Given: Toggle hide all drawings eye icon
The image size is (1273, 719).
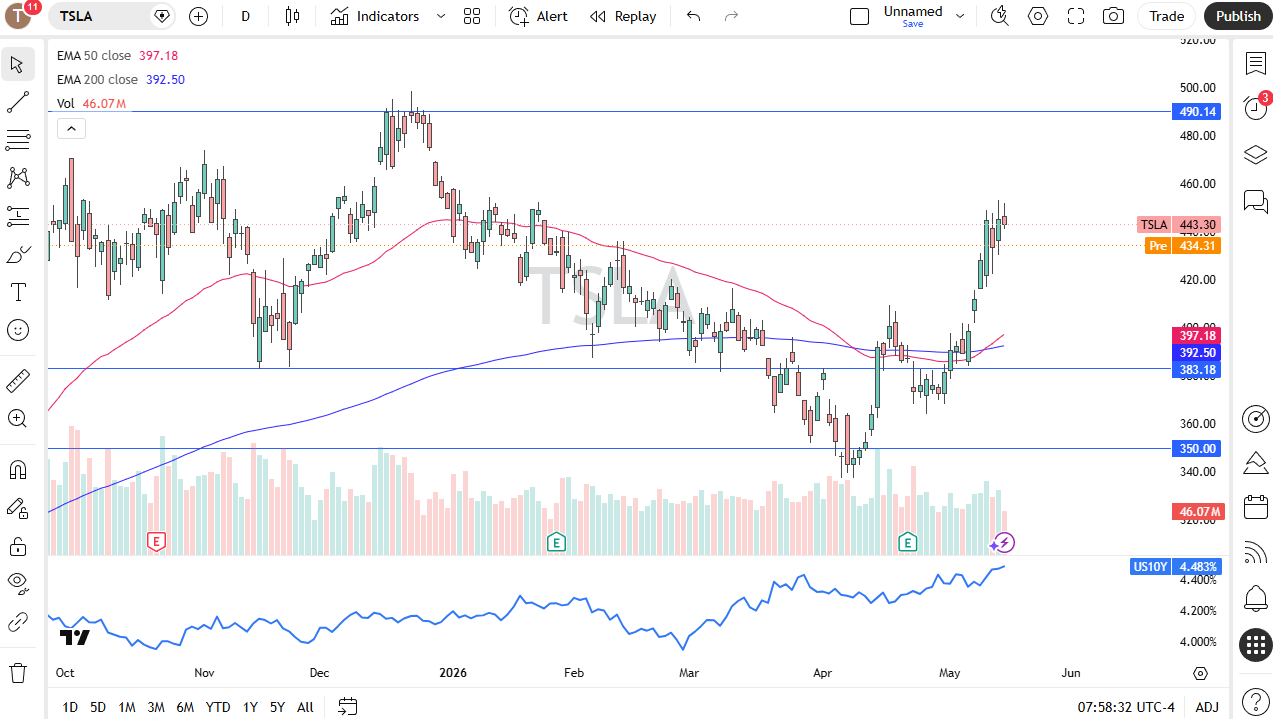Looking at the screenshot, I should [17, 584].
